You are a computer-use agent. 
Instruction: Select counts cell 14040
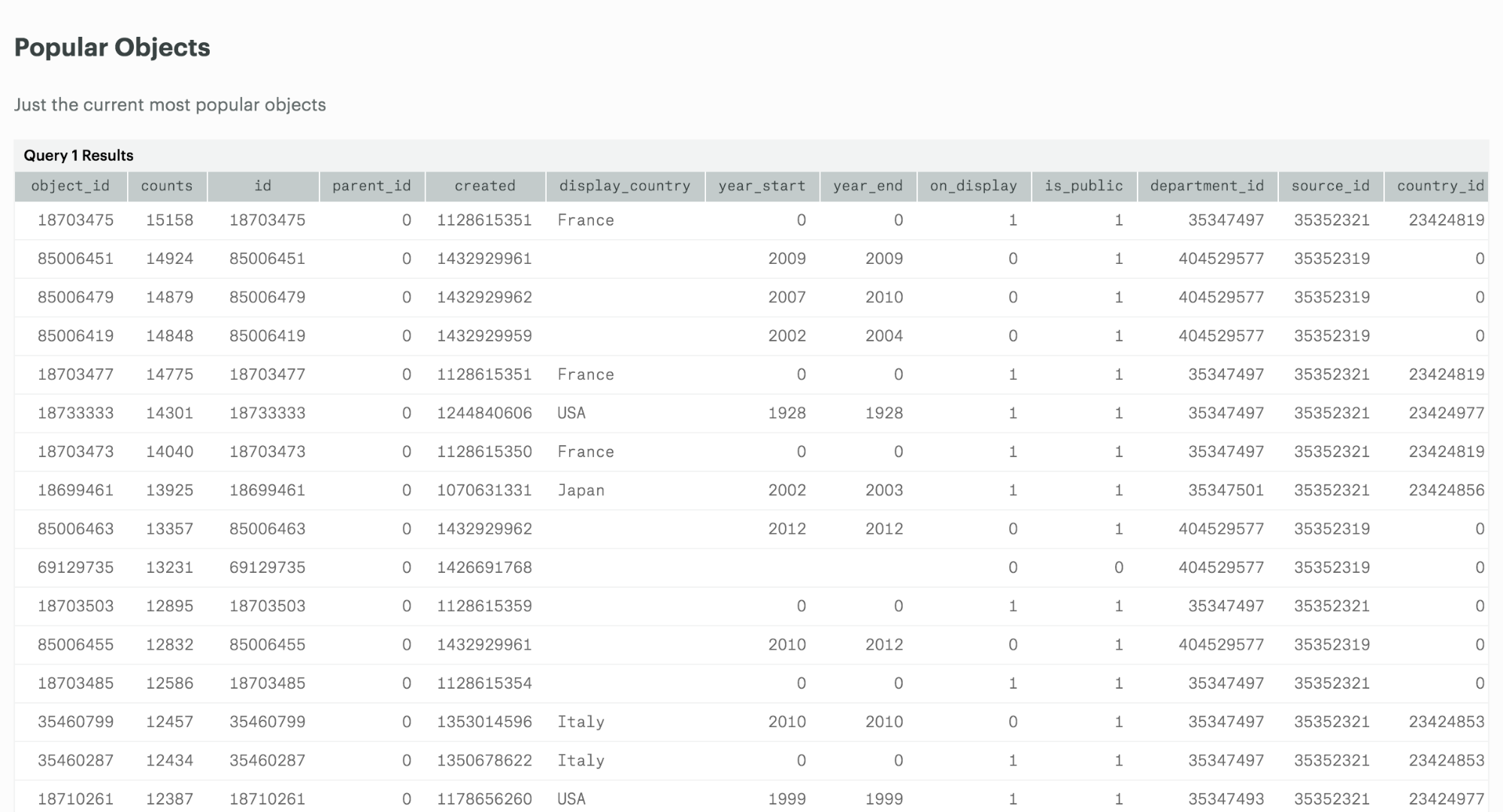[x=170, y=452]
